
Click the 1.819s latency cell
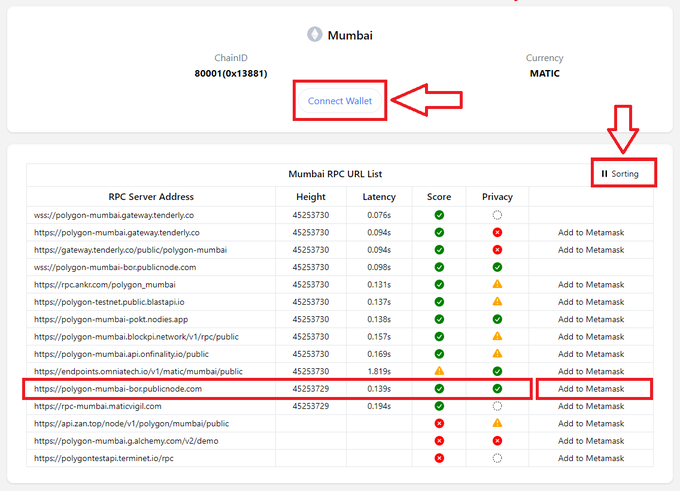(x=379, y=371)
